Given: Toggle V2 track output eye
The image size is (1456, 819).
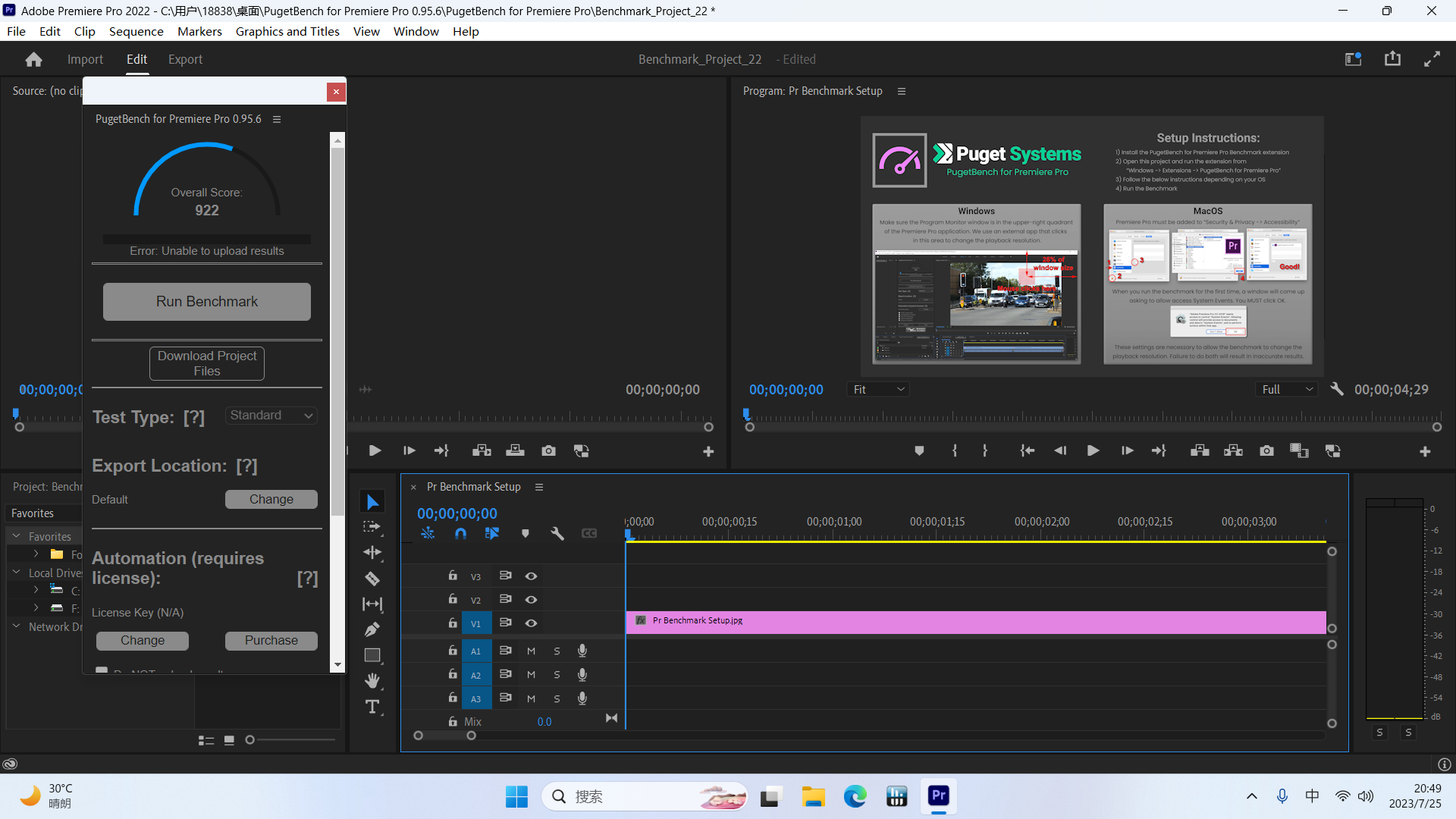Looking at the screenshot, I should pos(531,600).
